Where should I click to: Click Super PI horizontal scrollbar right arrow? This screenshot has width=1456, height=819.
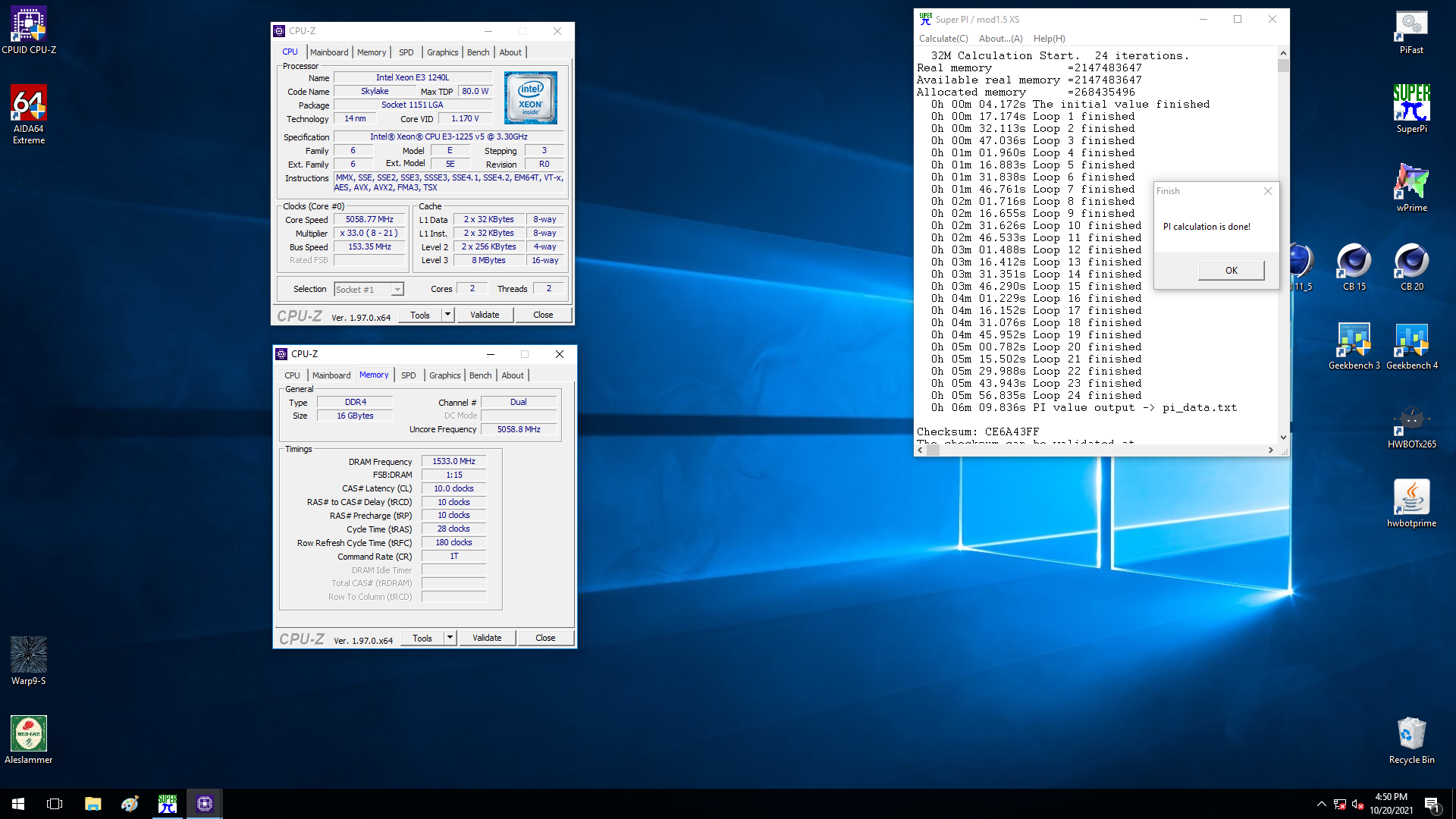[x=1271, y=450]
